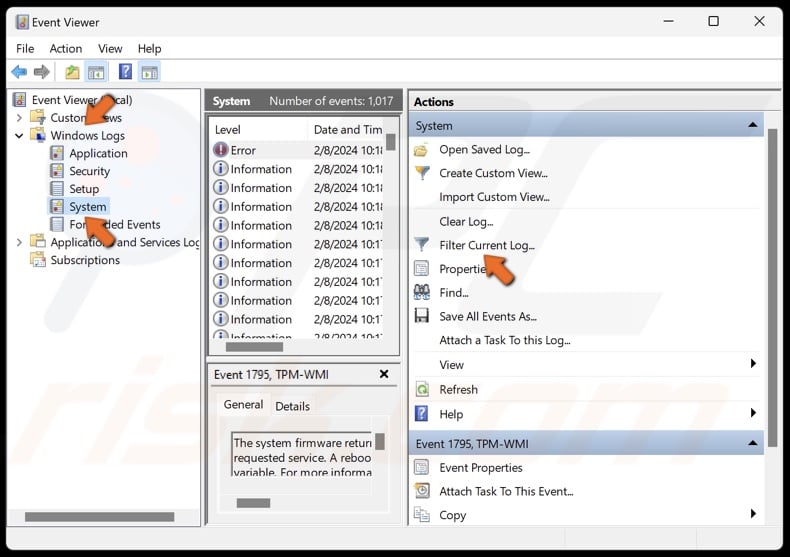Select Forwarded Events in tree
Screen dimensions: 790x557
(115, 225)
